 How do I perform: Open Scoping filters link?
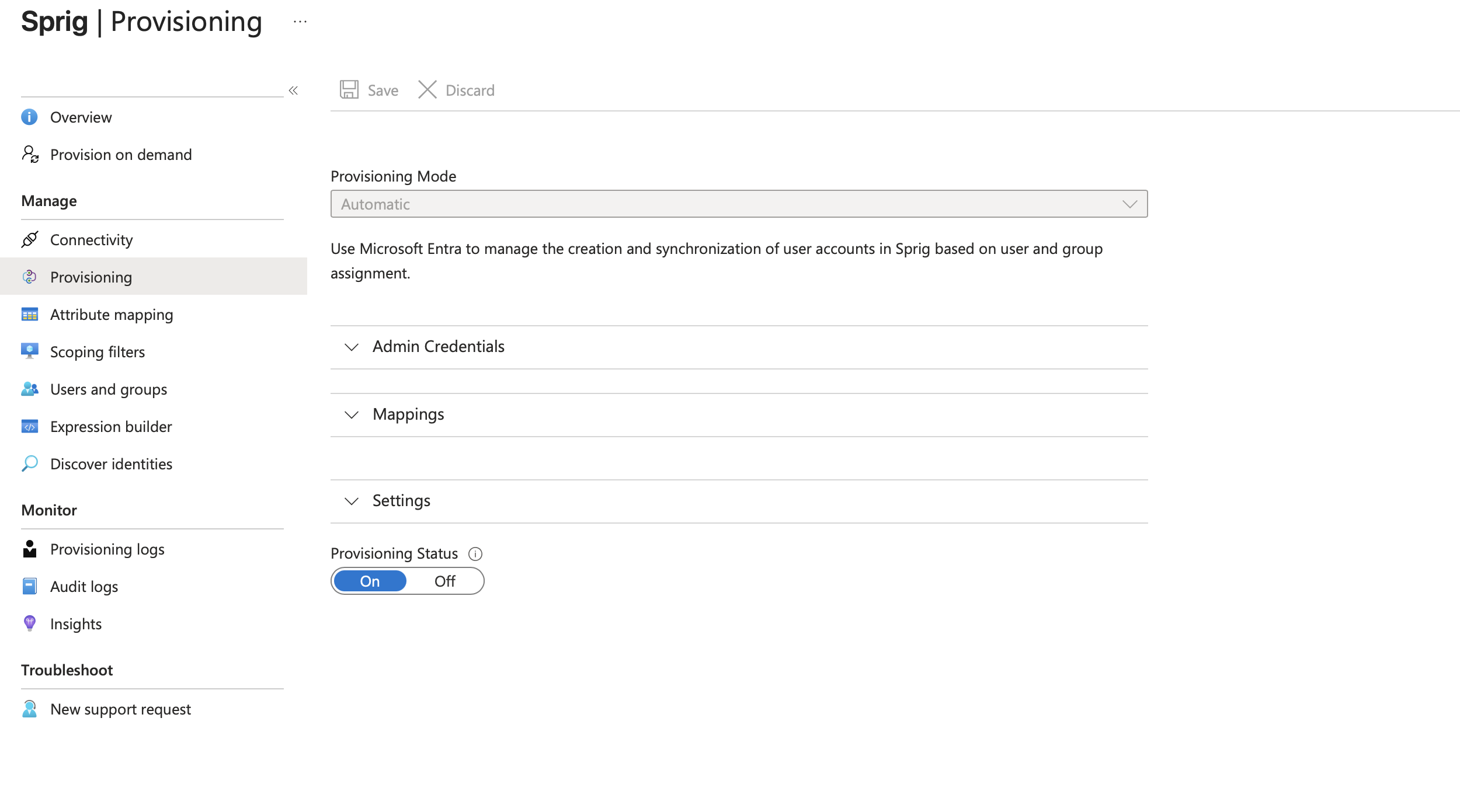pyautogui.click(x=98, y=352)
